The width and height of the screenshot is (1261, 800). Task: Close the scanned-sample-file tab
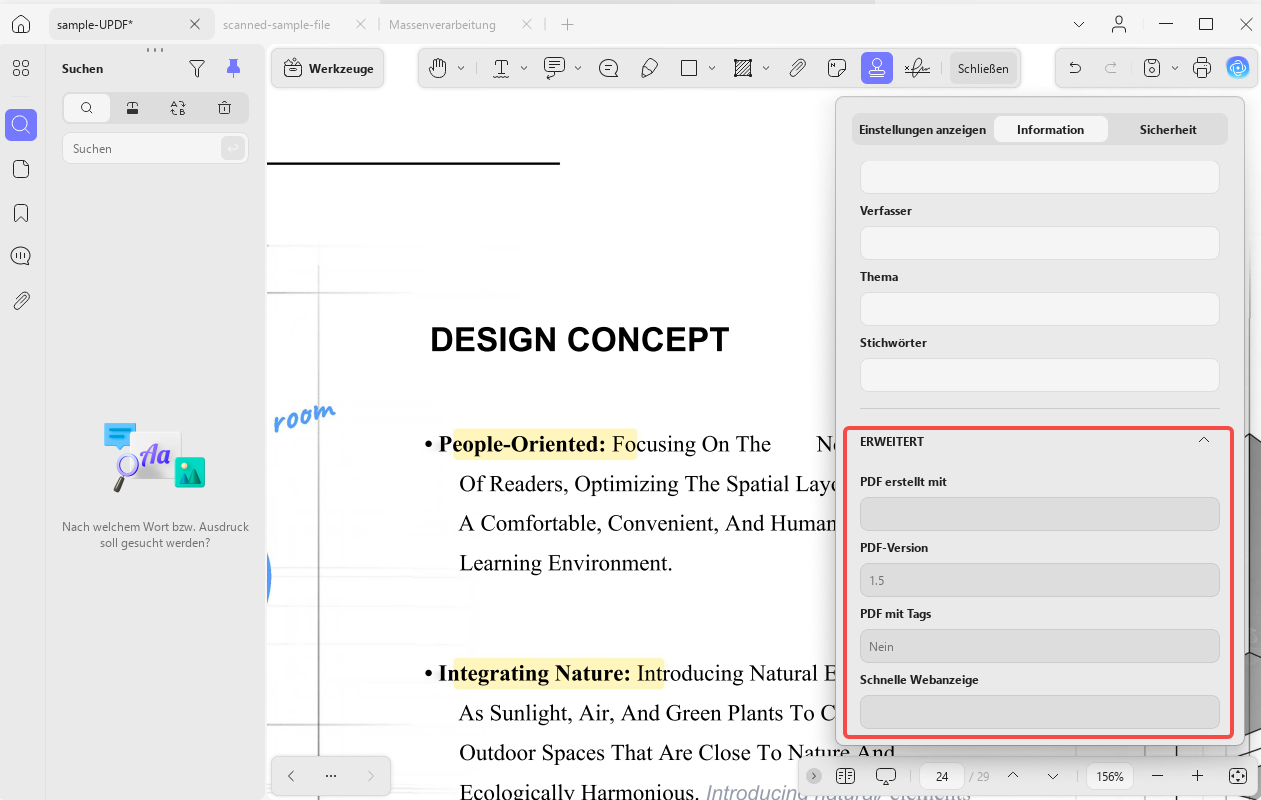[361, 24]
